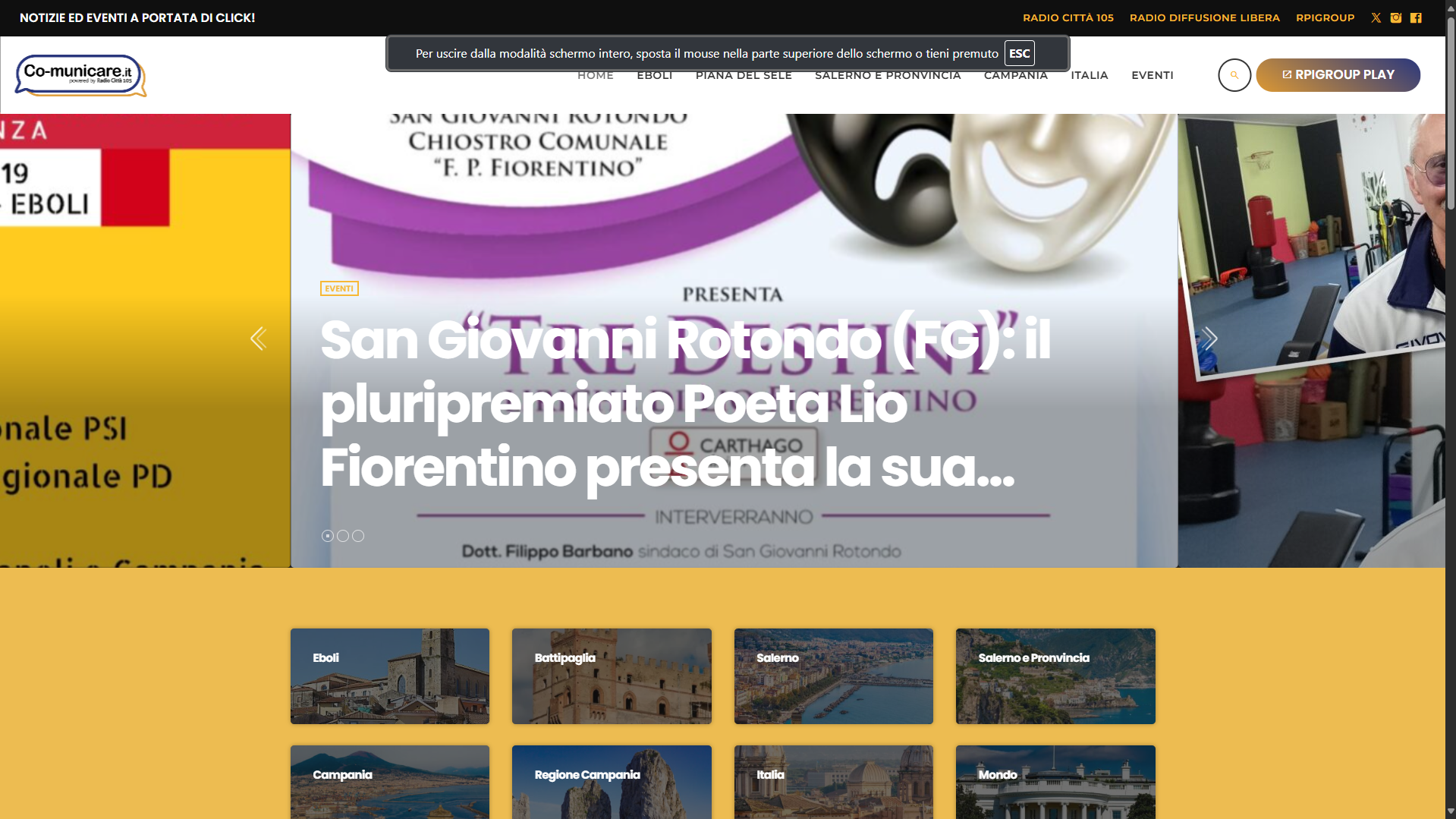Open the Piana del Sele menu
This screenshot has height=819, width=1456.
tap(744, 76)
